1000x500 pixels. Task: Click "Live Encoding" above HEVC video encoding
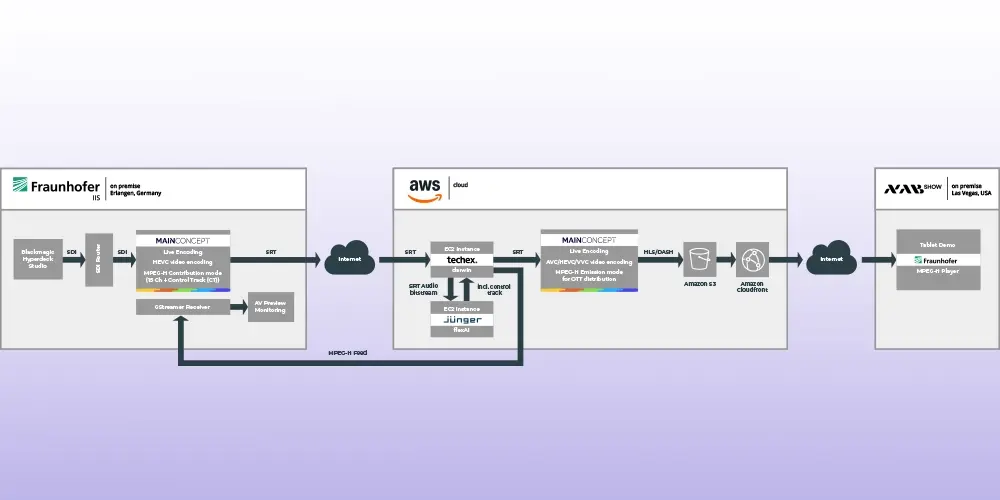point(182,253)
